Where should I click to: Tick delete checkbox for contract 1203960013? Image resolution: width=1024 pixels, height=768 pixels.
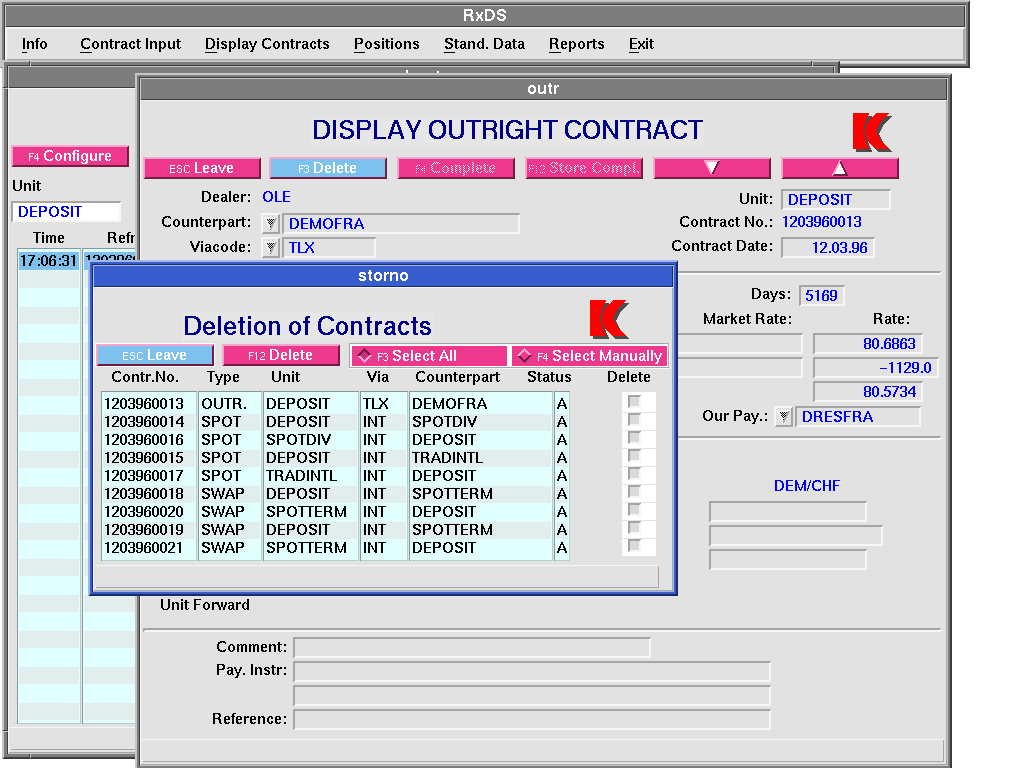(633, 402)
